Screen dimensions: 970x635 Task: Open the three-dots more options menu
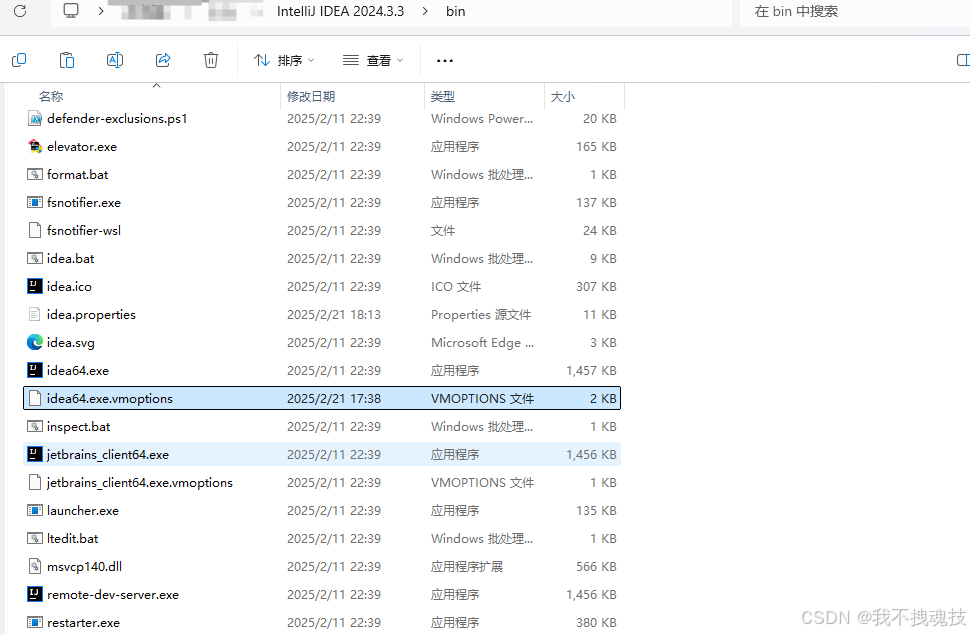445,61
